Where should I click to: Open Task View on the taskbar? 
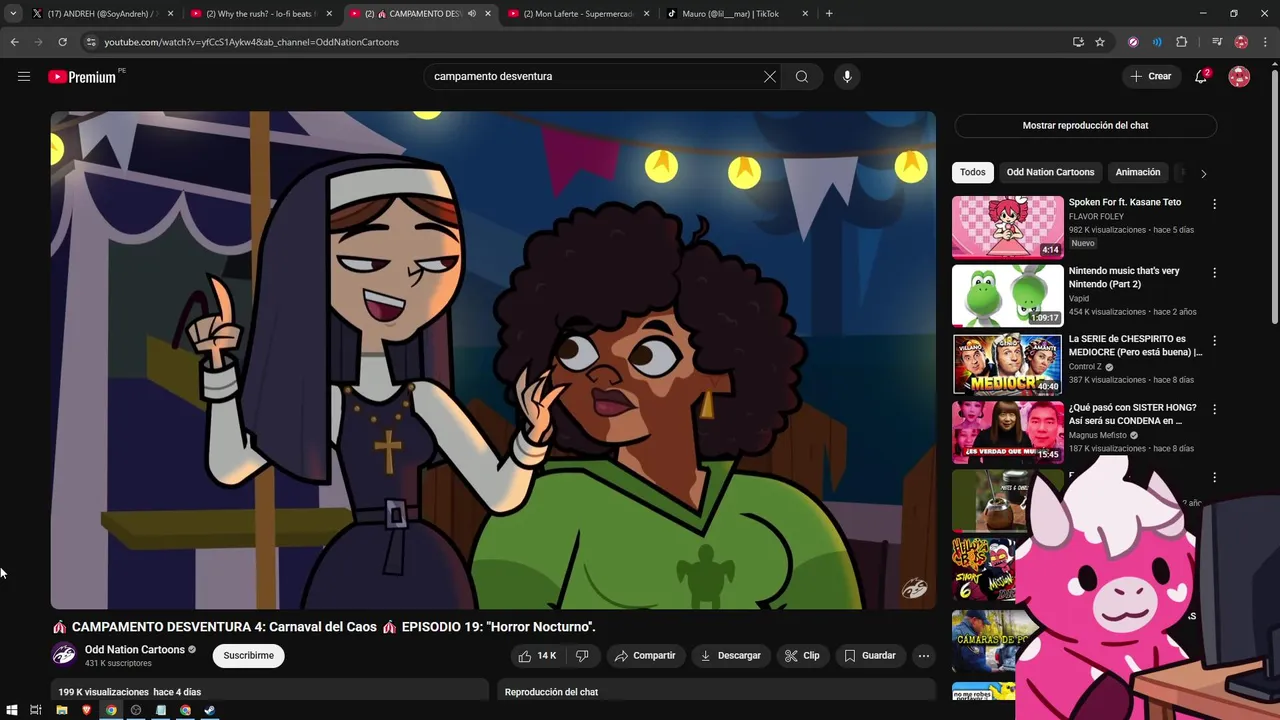click(x=36, y=710)
